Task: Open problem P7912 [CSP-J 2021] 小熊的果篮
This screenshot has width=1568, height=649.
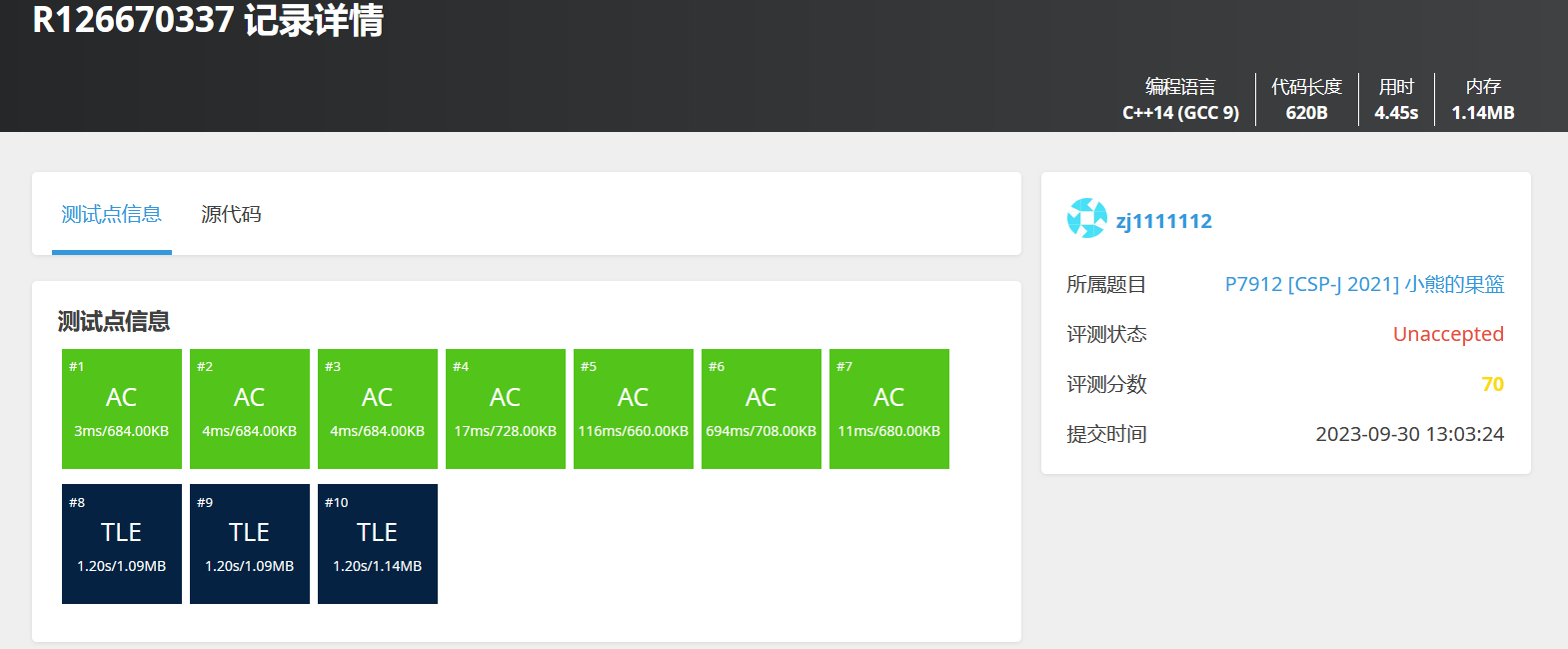Action: (x=1364, y=284)
